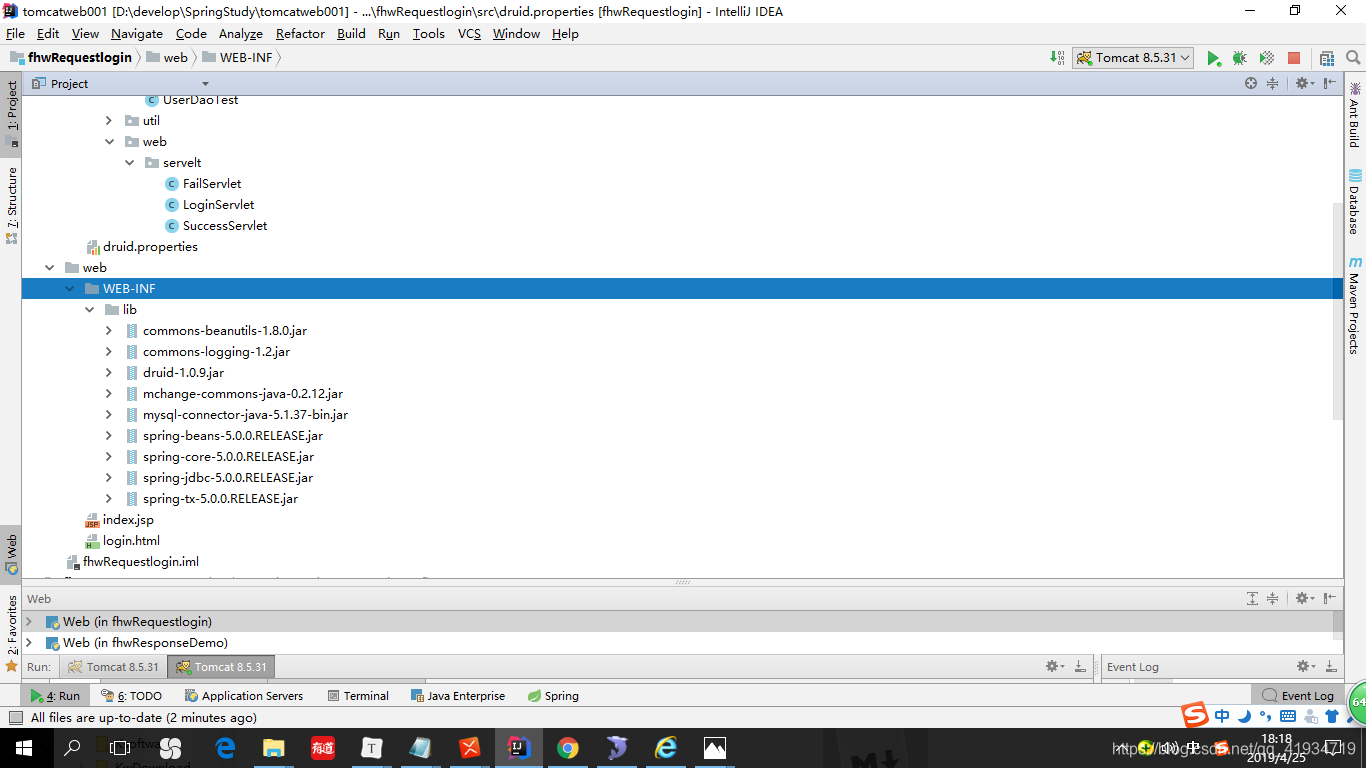Open Web panel settings gear

[x=1303, y=599]
